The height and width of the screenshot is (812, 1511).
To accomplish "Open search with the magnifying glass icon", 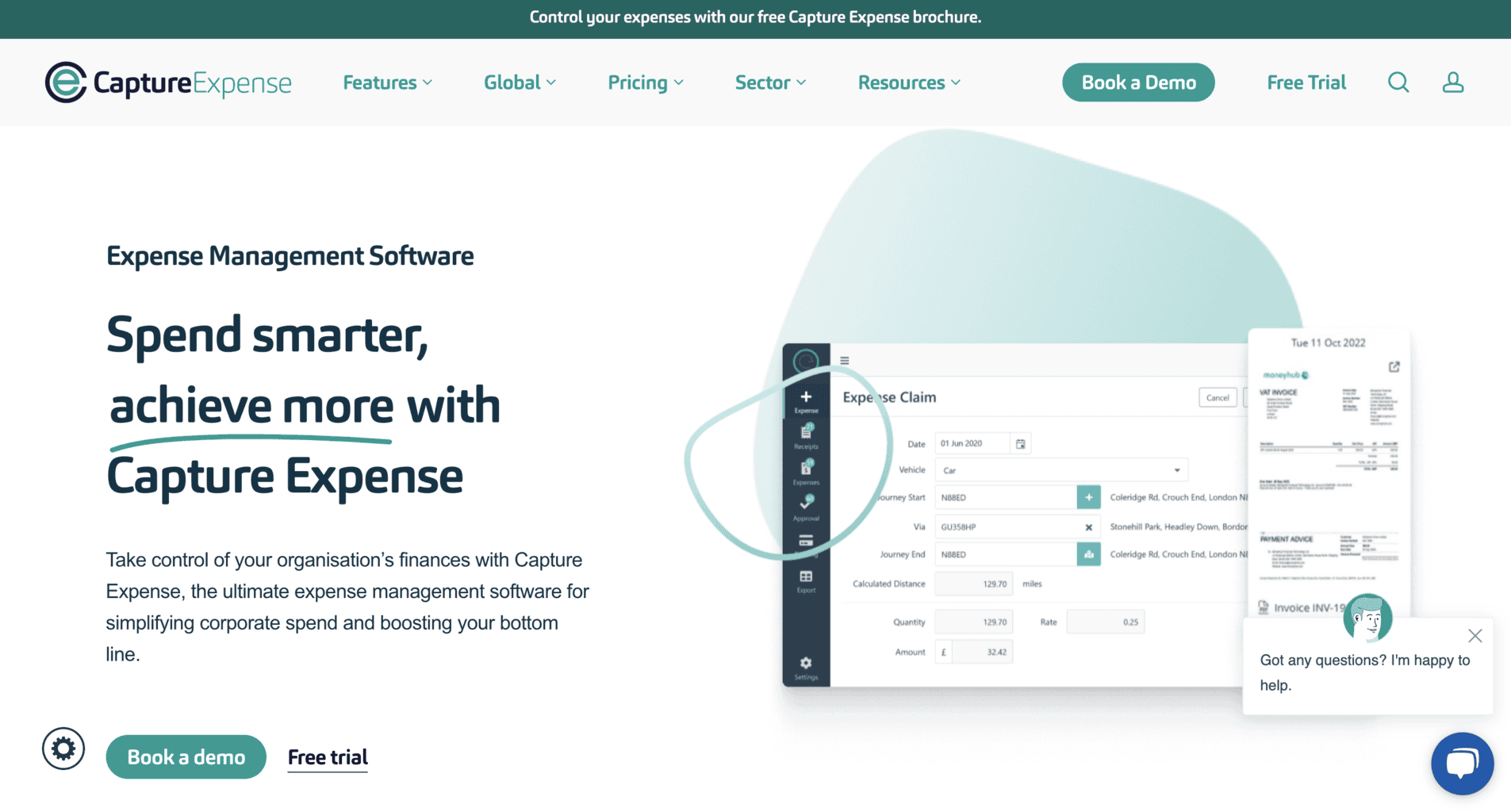I will 1398,82.
